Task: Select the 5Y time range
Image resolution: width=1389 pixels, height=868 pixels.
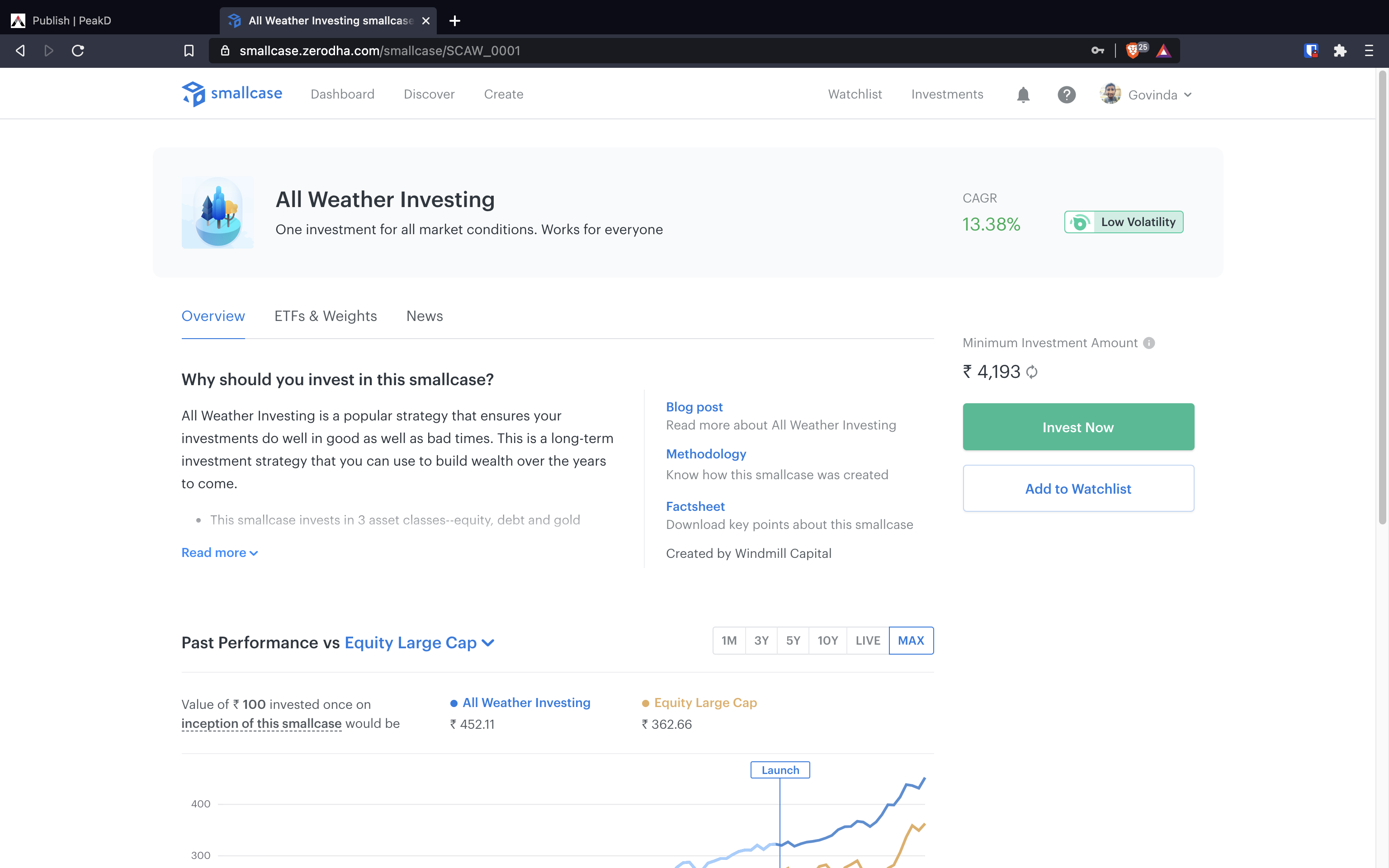Action: [x=793, y=640]
